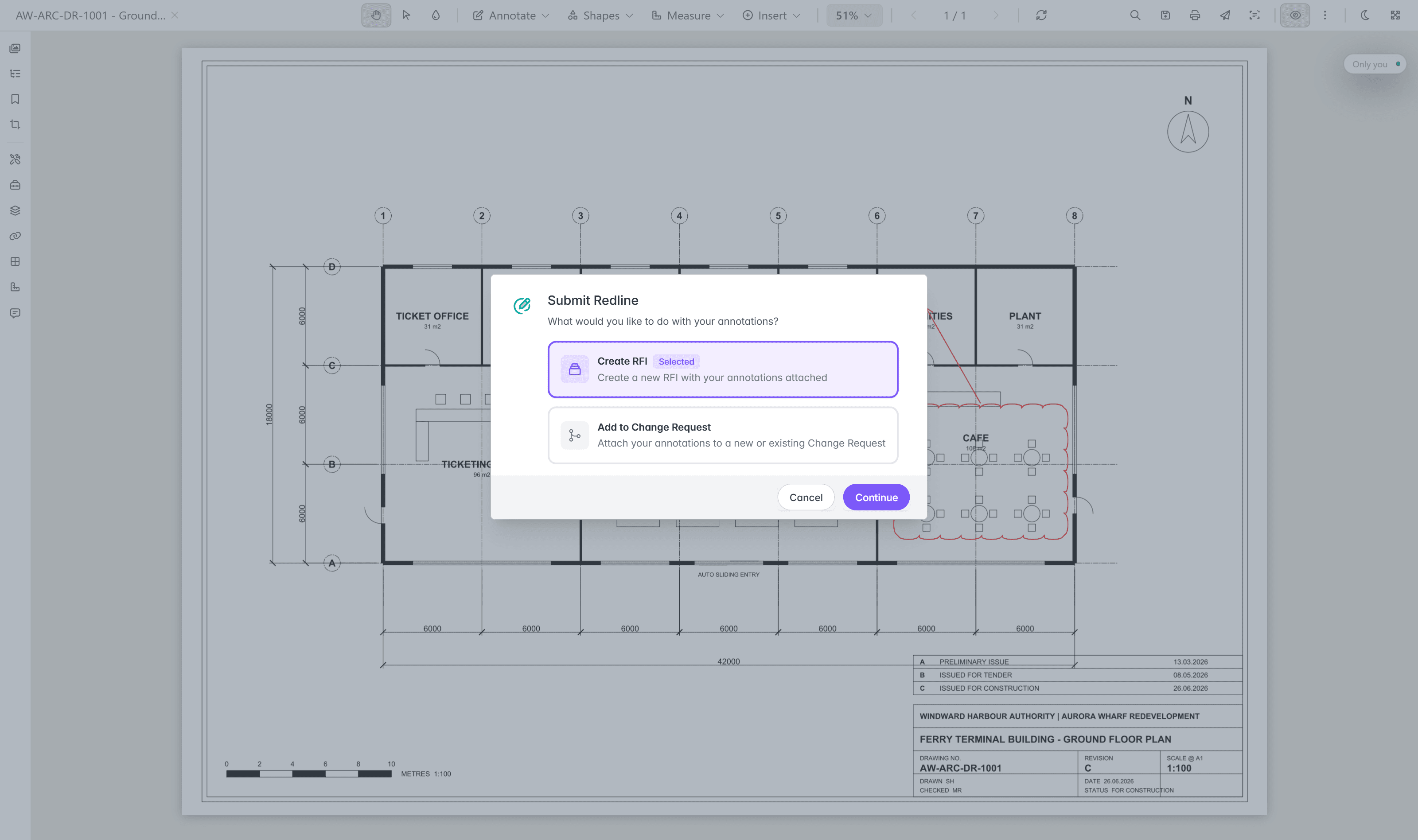Go to previous page arrow
Image resolution: width=1418 pixels, height=840 pixels.
pos(913,15)
